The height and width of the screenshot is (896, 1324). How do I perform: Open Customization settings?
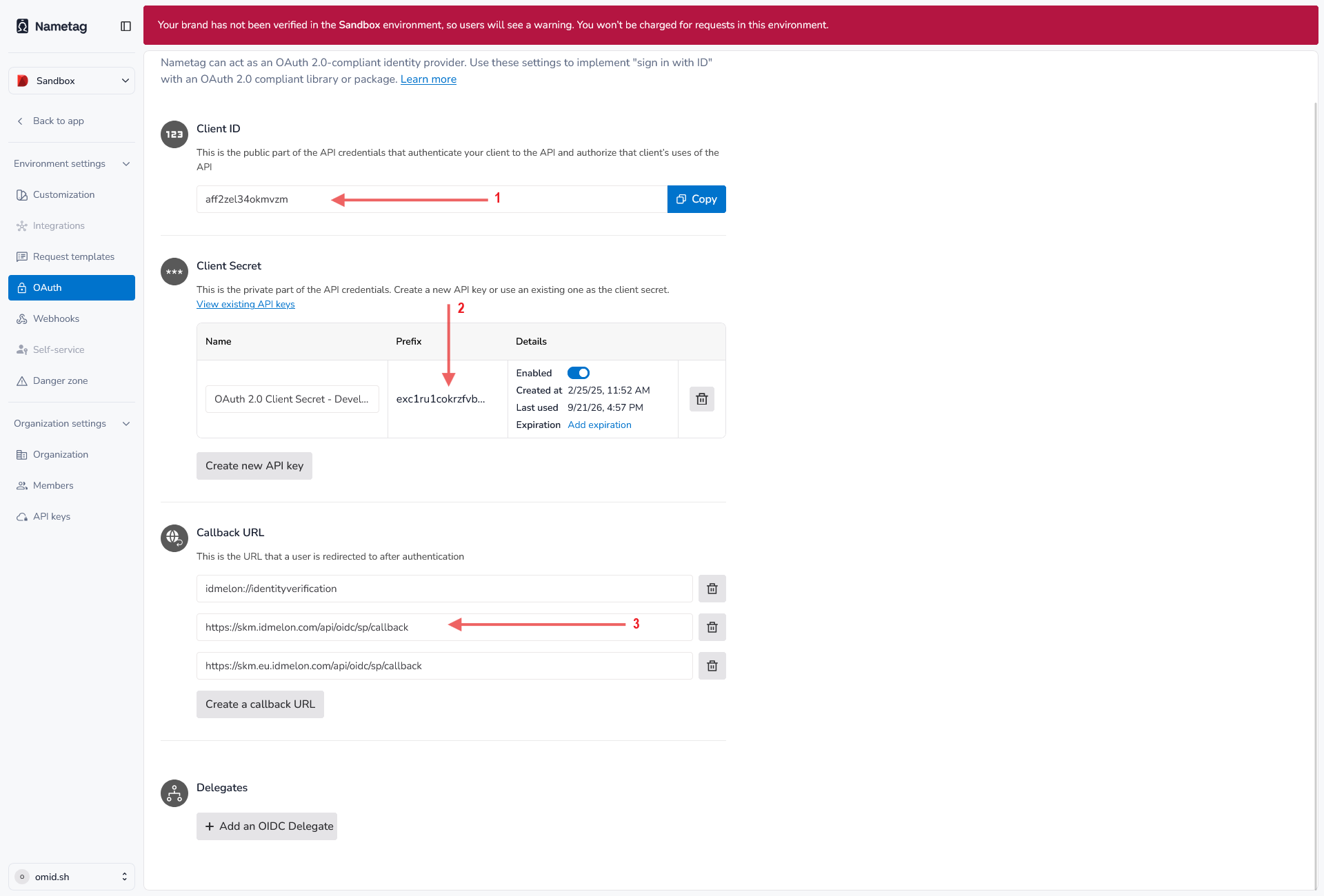pos(72,194)
